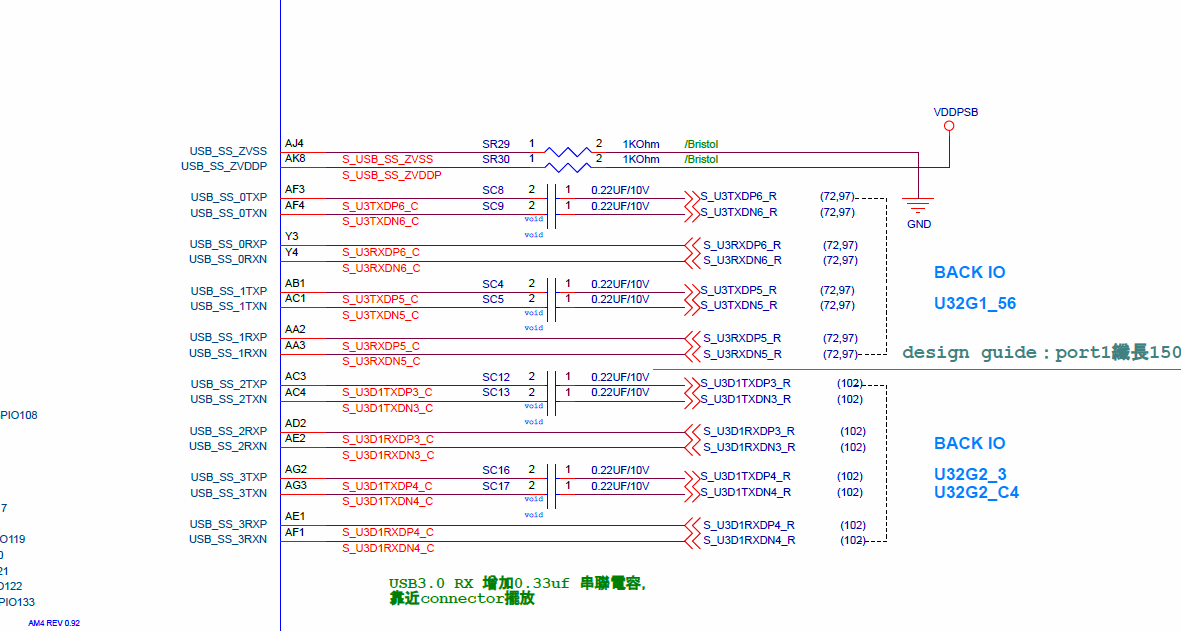Screen dimensions: 1181x631
Task: Click the 1KOhm value of SR29
Action: click(x=641, y=145)
